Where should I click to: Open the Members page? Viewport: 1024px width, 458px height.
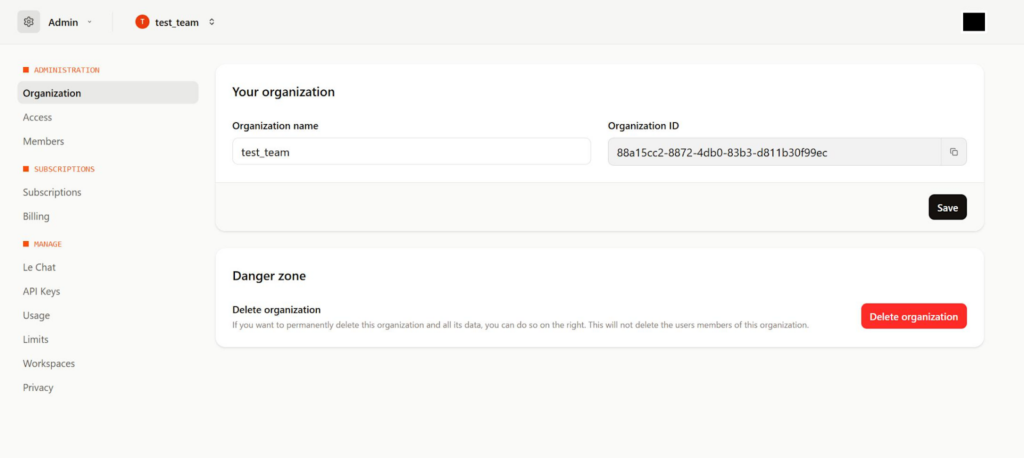pyautogui.click(x=43, y=142)
